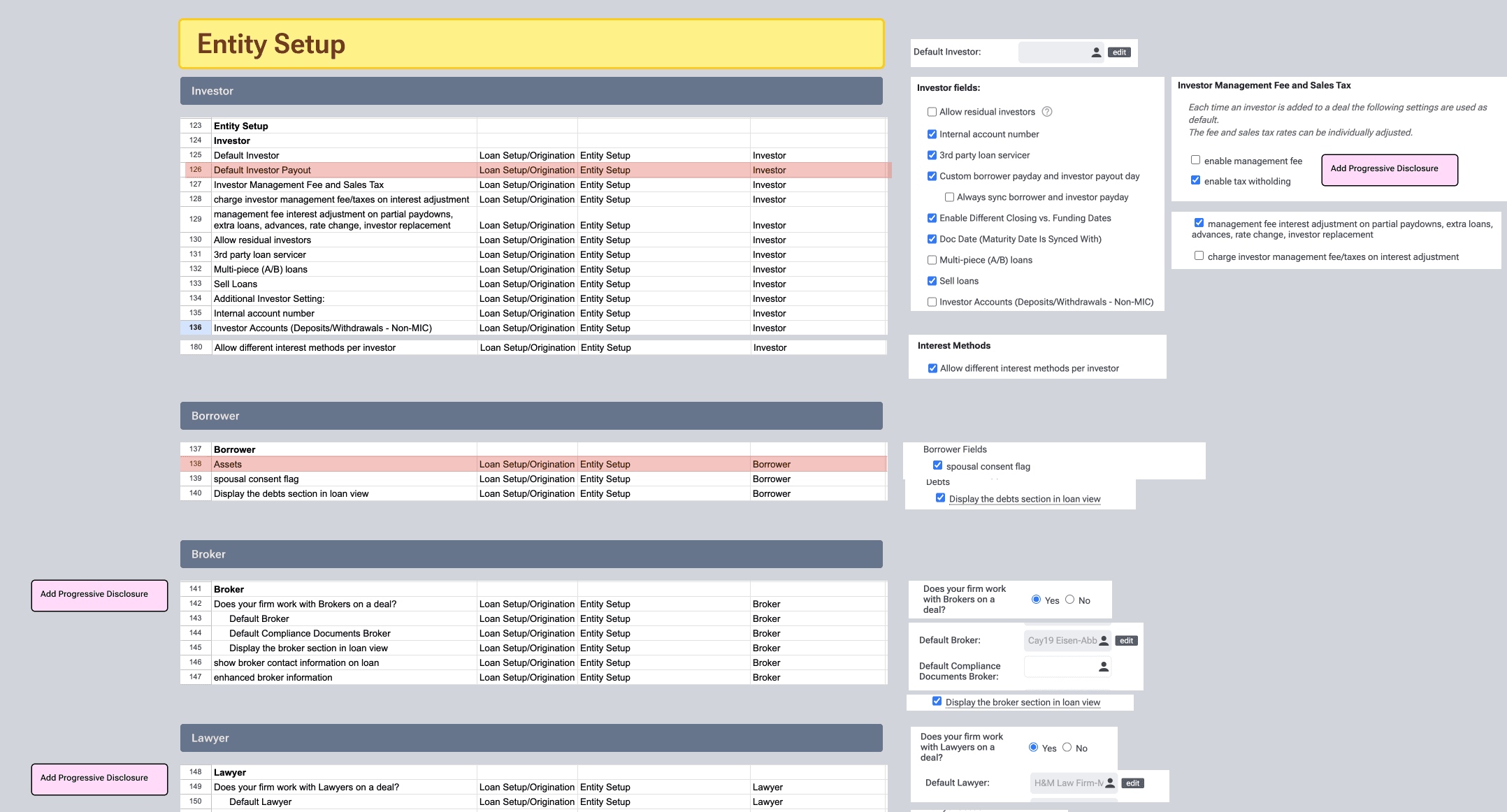This screenshot has height=812, width=1507.
Task: Enable the Allow residual investors checkbox
Action: 932,112
